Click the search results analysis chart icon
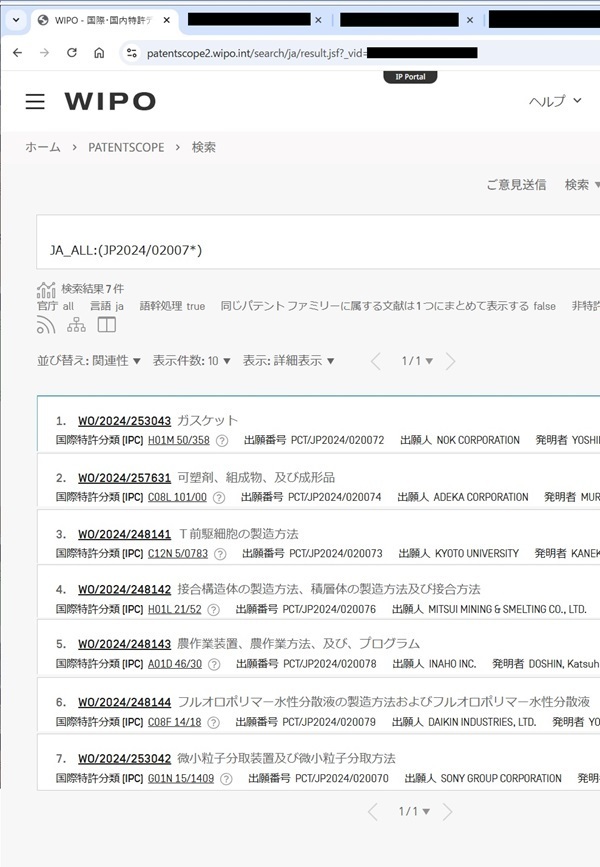 pyautogui.click(x=46, y=290)
